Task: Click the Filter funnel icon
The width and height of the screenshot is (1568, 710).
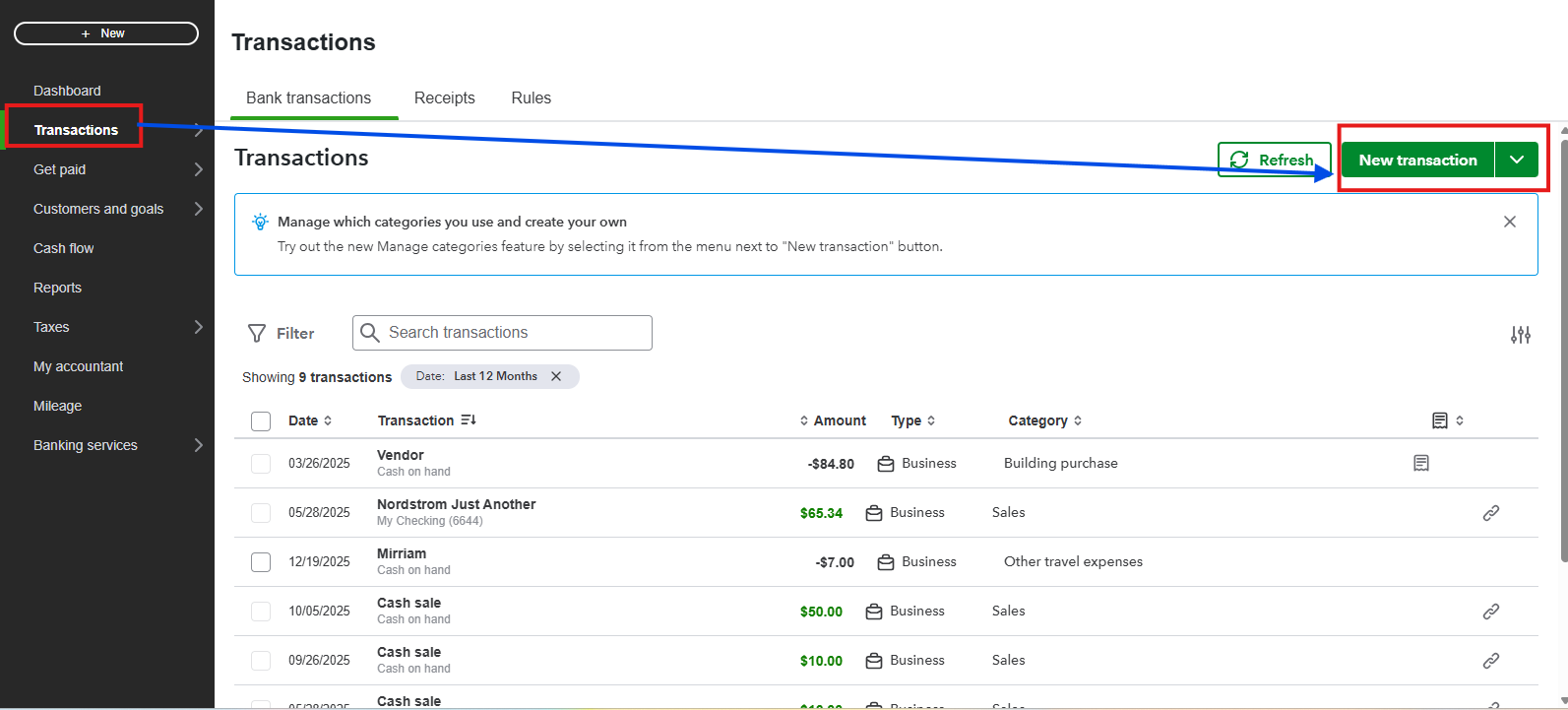Action: click(257, 334)
